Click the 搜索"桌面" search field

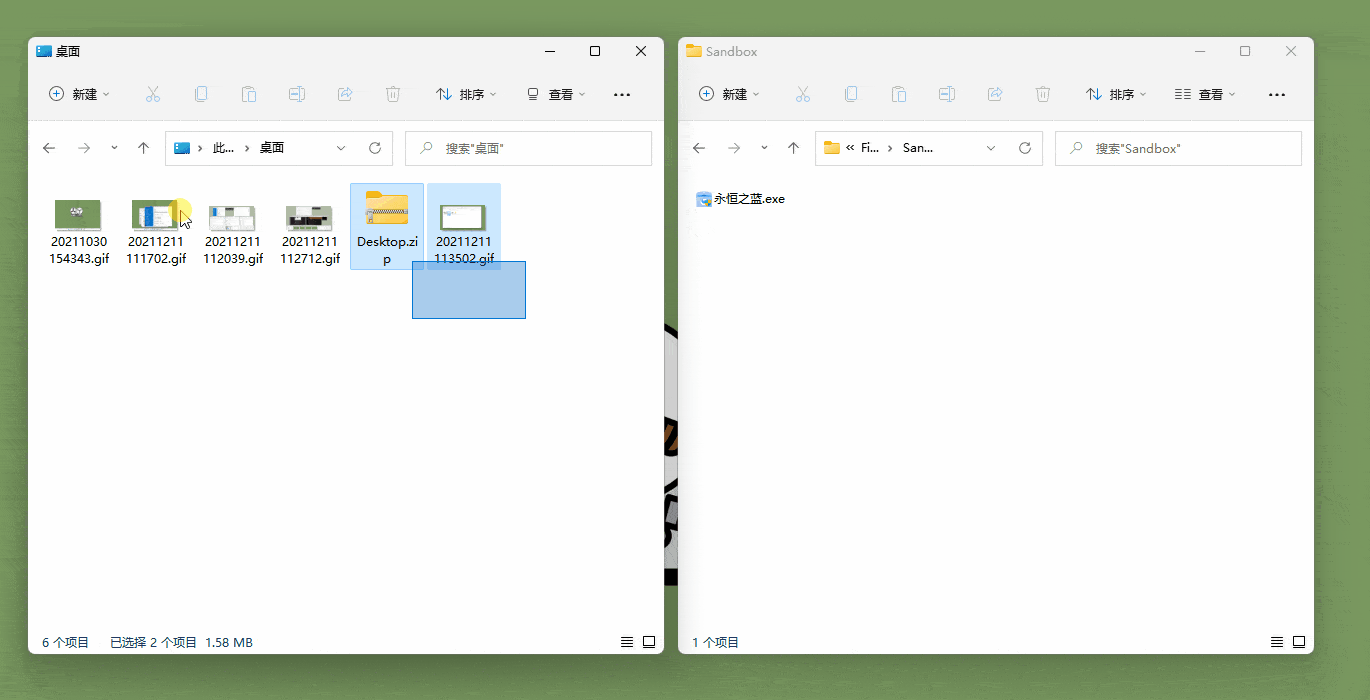point(528,148)
